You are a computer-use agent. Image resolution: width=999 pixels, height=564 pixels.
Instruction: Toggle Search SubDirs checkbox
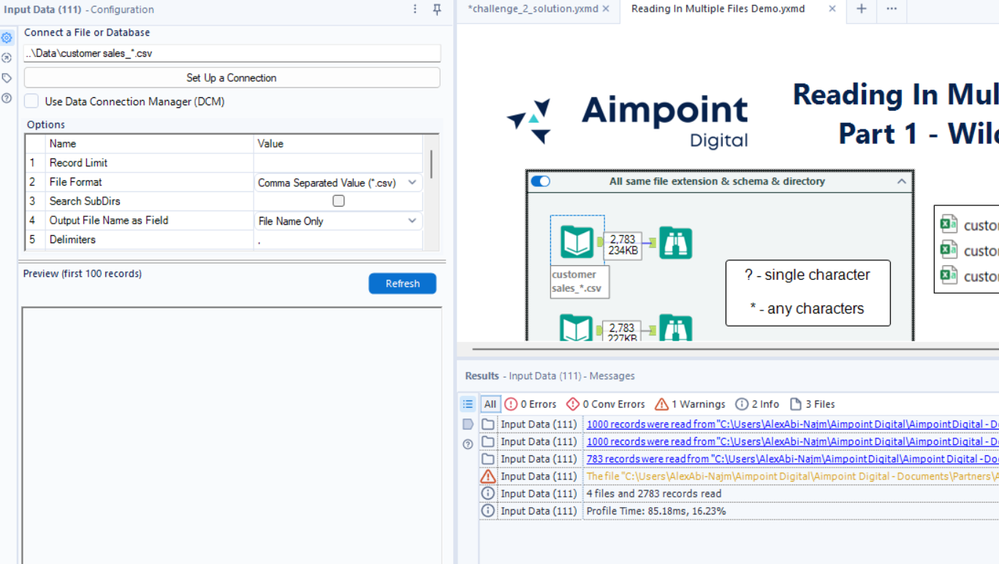[x=338, y=201]
